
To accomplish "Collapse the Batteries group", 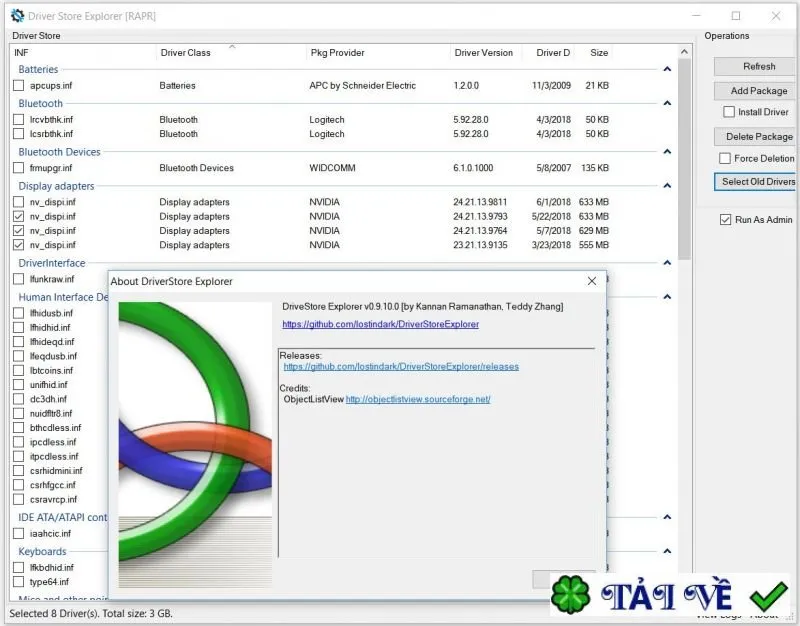I will (x=667, y=69).
